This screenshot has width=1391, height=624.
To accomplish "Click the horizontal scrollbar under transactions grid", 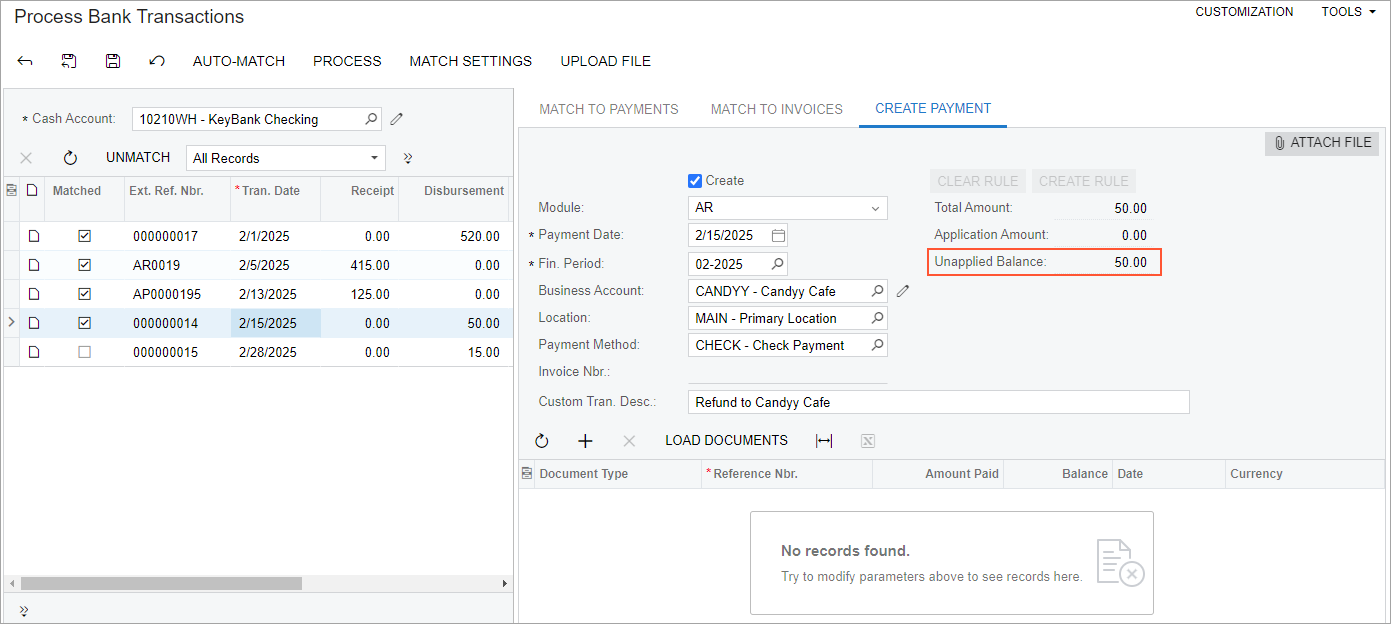I will pyautogui.click(x=160, y=583).
